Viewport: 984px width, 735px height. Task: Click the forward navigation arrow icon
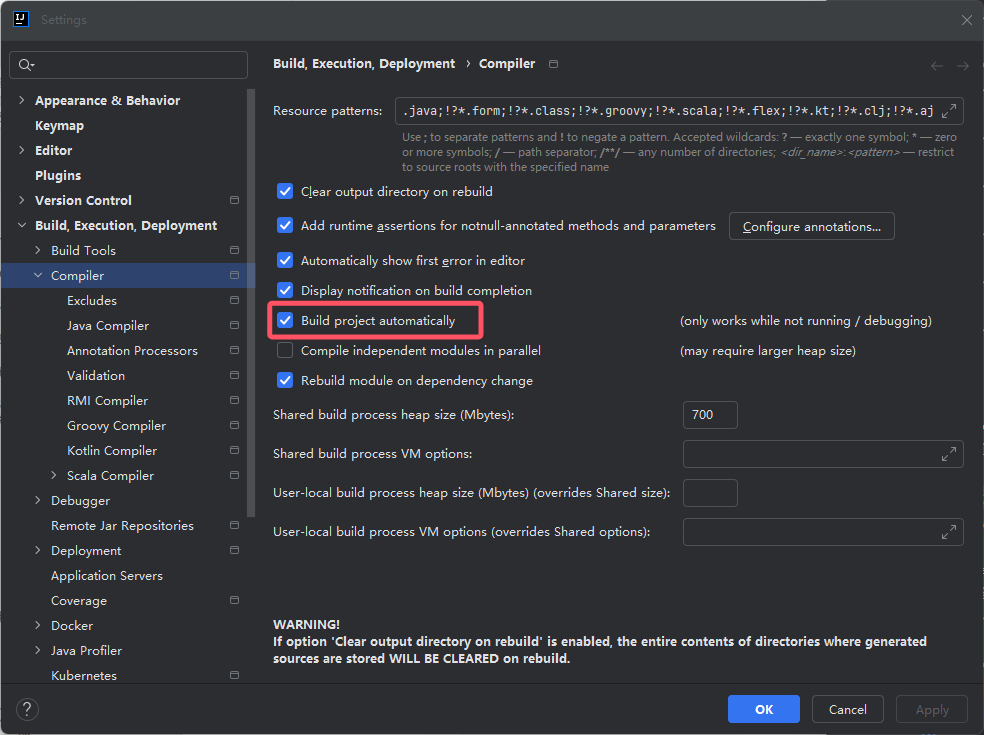(963, 66)
